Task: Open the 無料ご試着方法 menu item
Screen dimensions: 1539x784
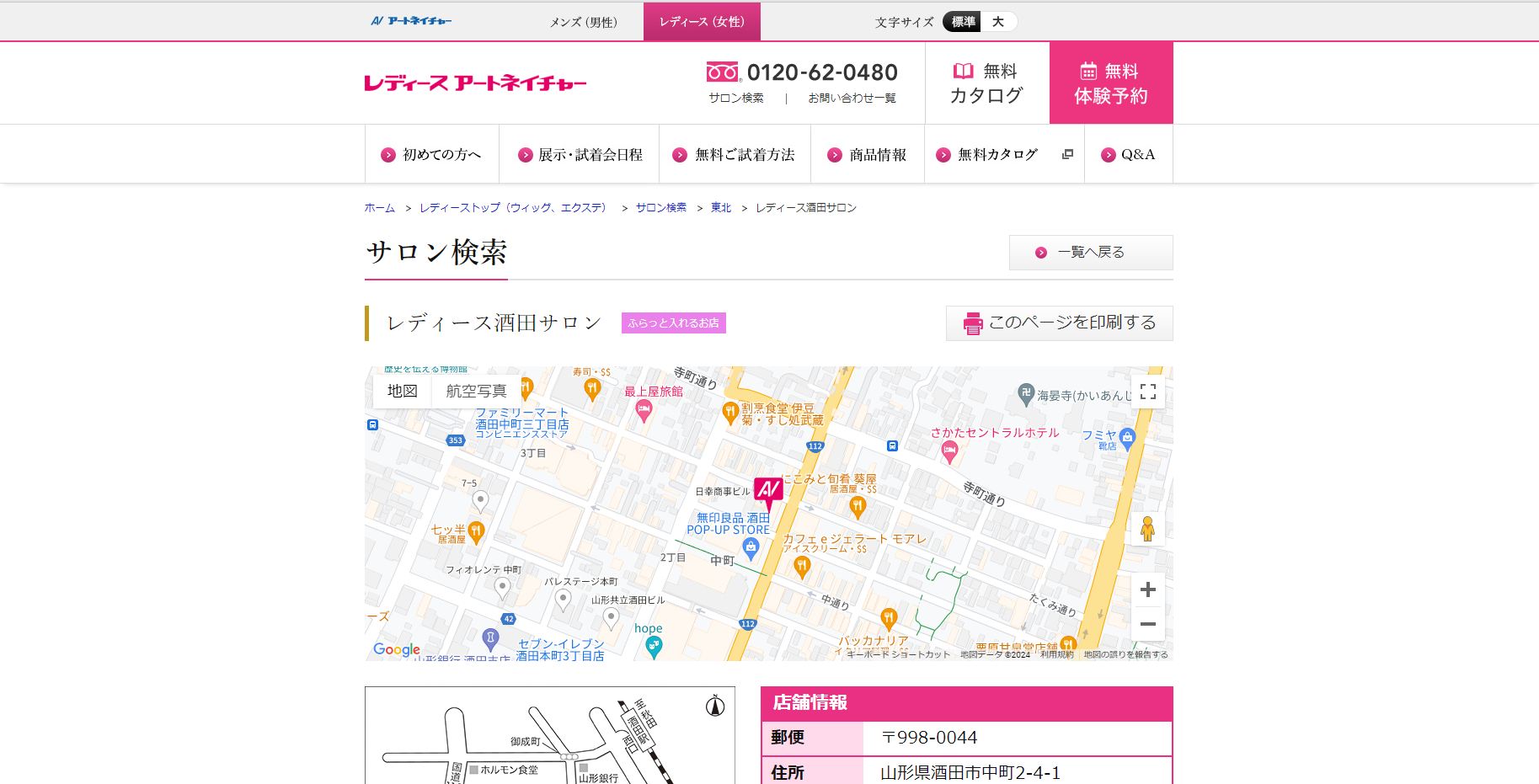Action: pyautogui.click(x=735, y=154)
